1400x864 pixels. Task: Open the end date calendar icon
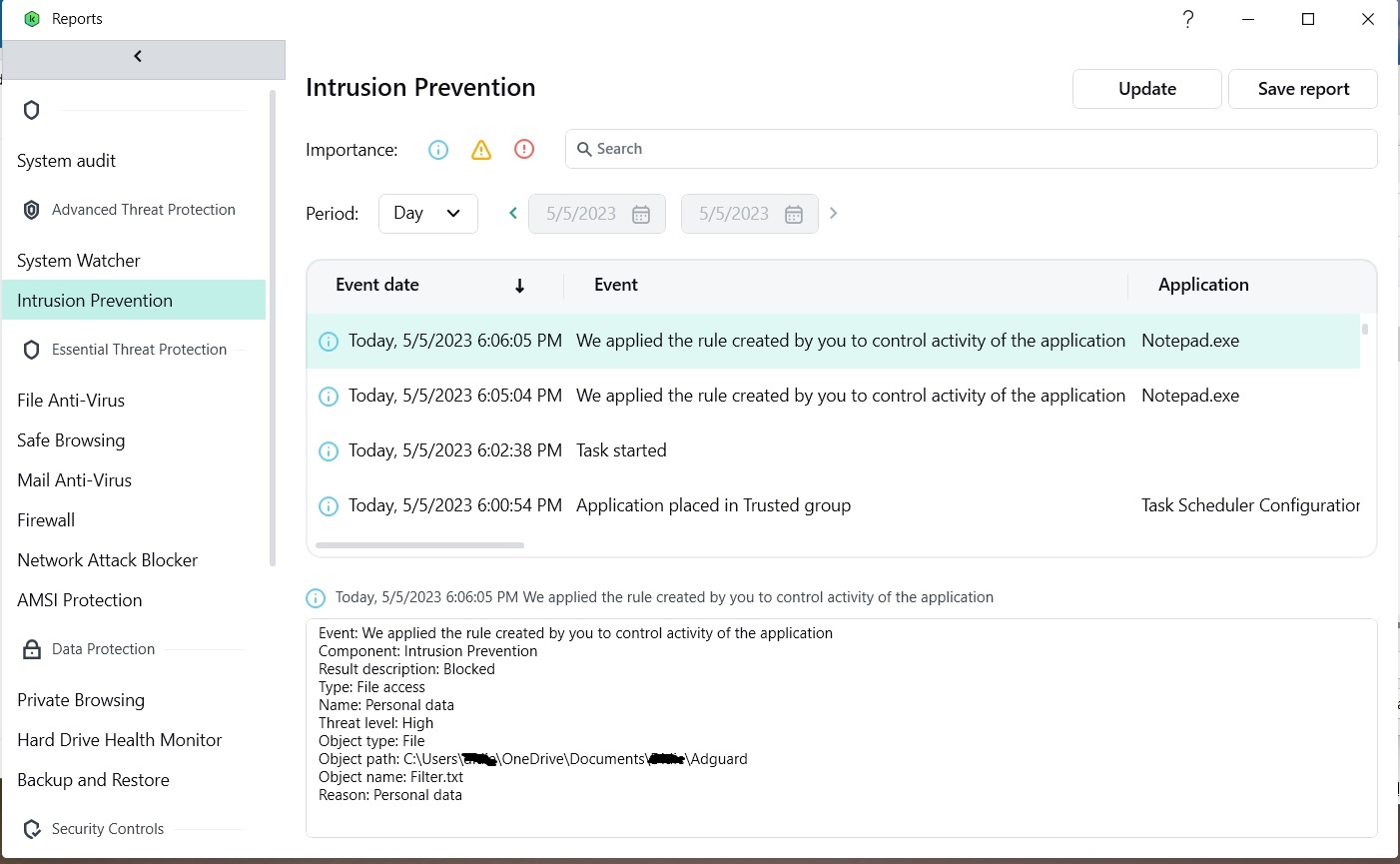(794, 214)
